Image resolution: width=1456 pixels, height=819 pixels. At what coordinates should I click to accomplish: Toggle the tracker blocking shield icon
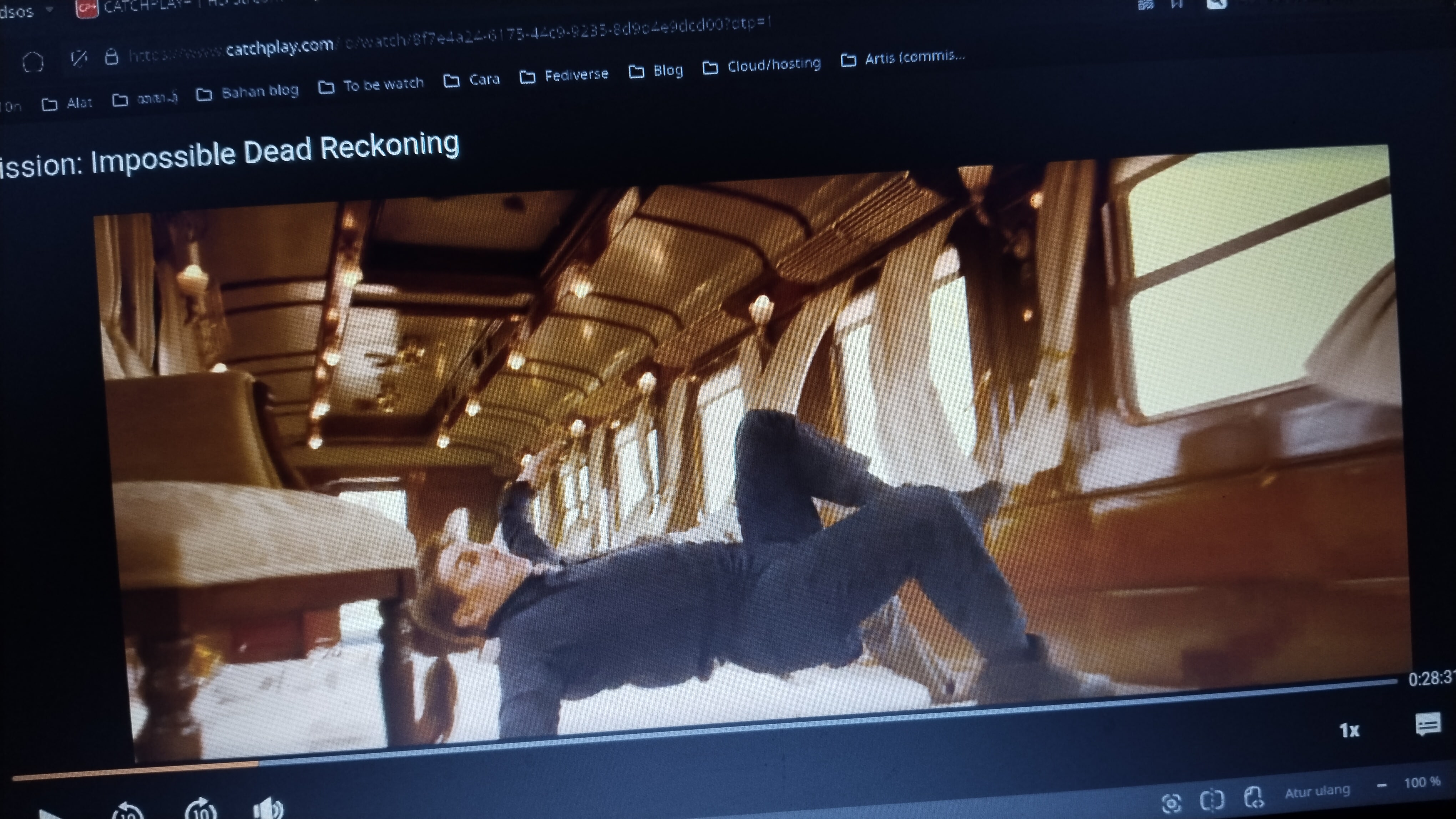coord(79,58)
